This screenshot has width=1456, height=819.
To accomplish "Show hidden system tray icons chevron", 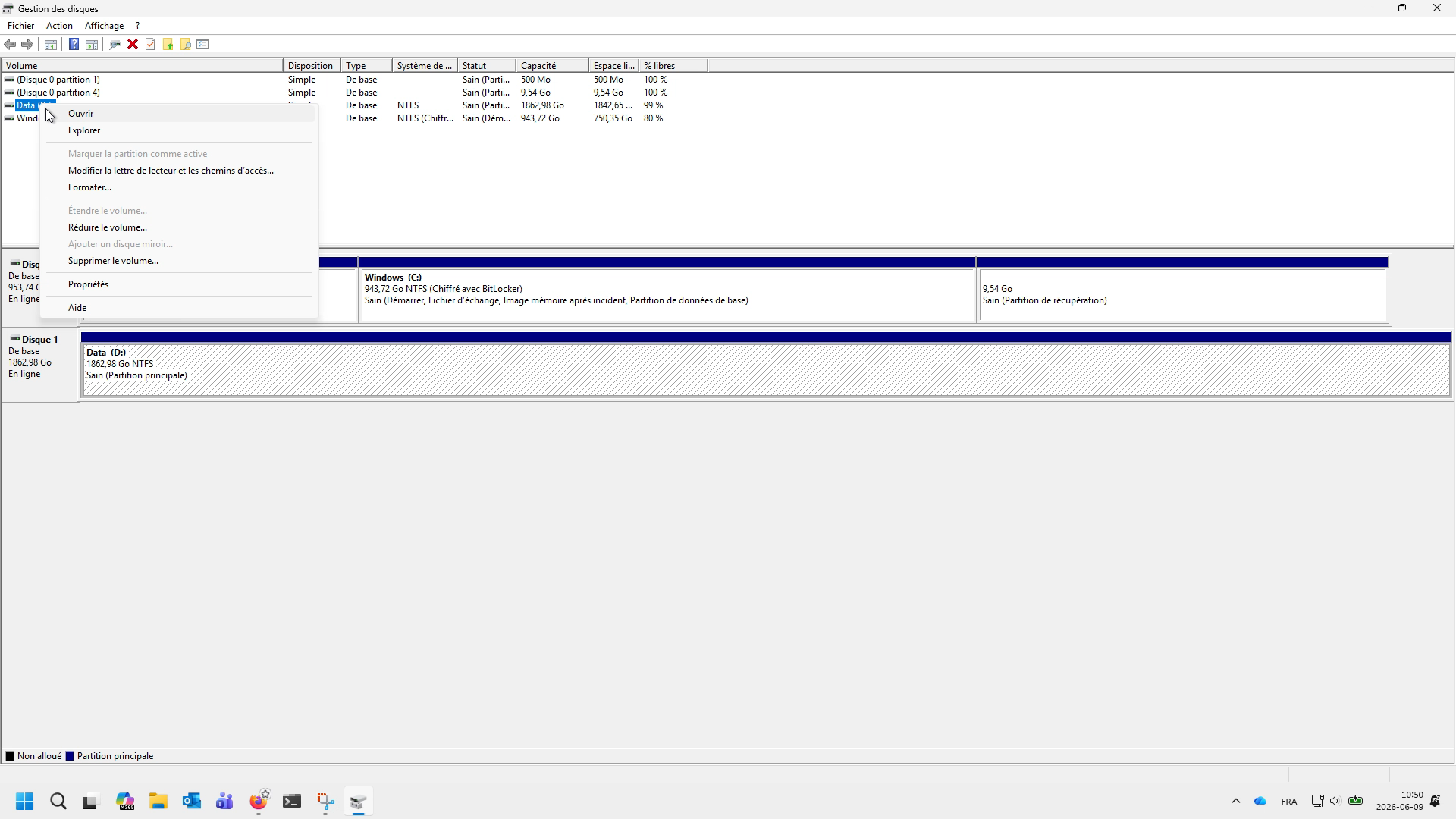I will (x=1236, y=802).
